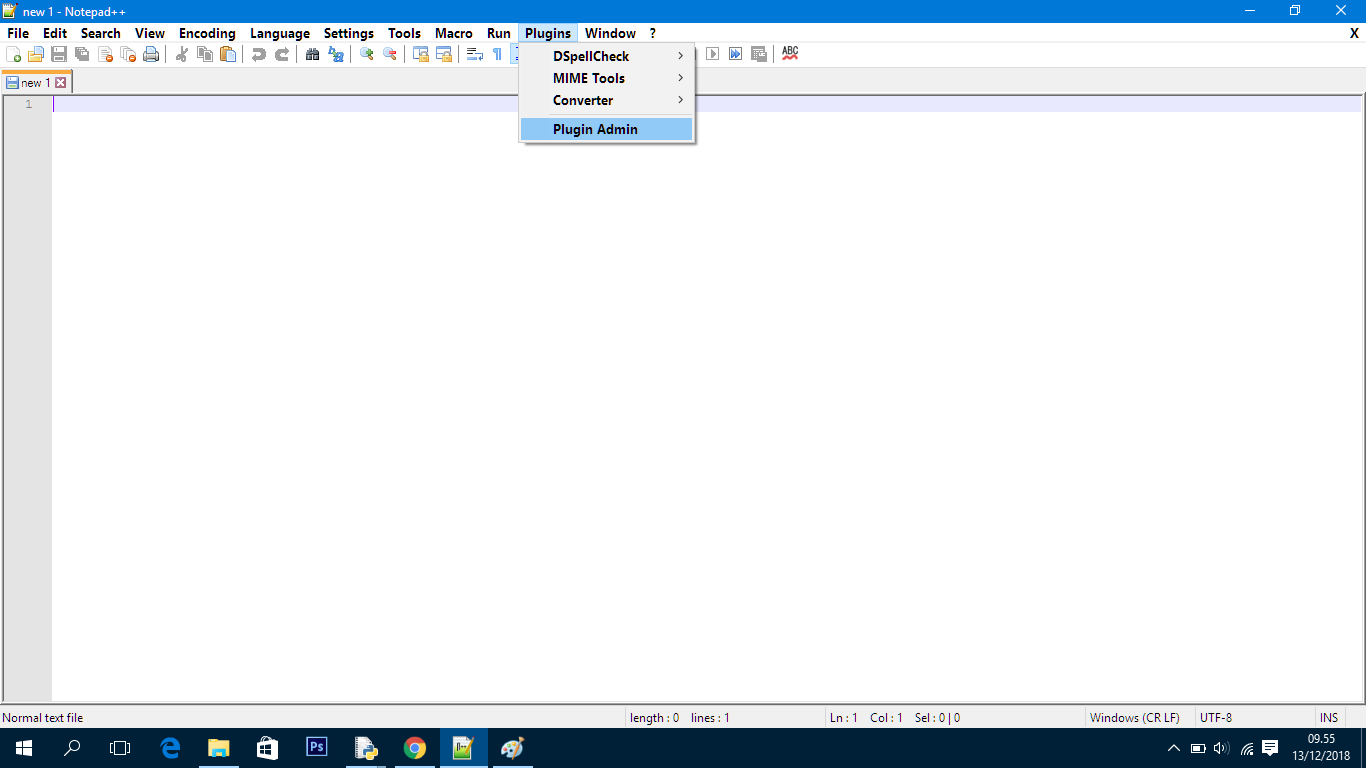Open the File menu

[18, 33]
